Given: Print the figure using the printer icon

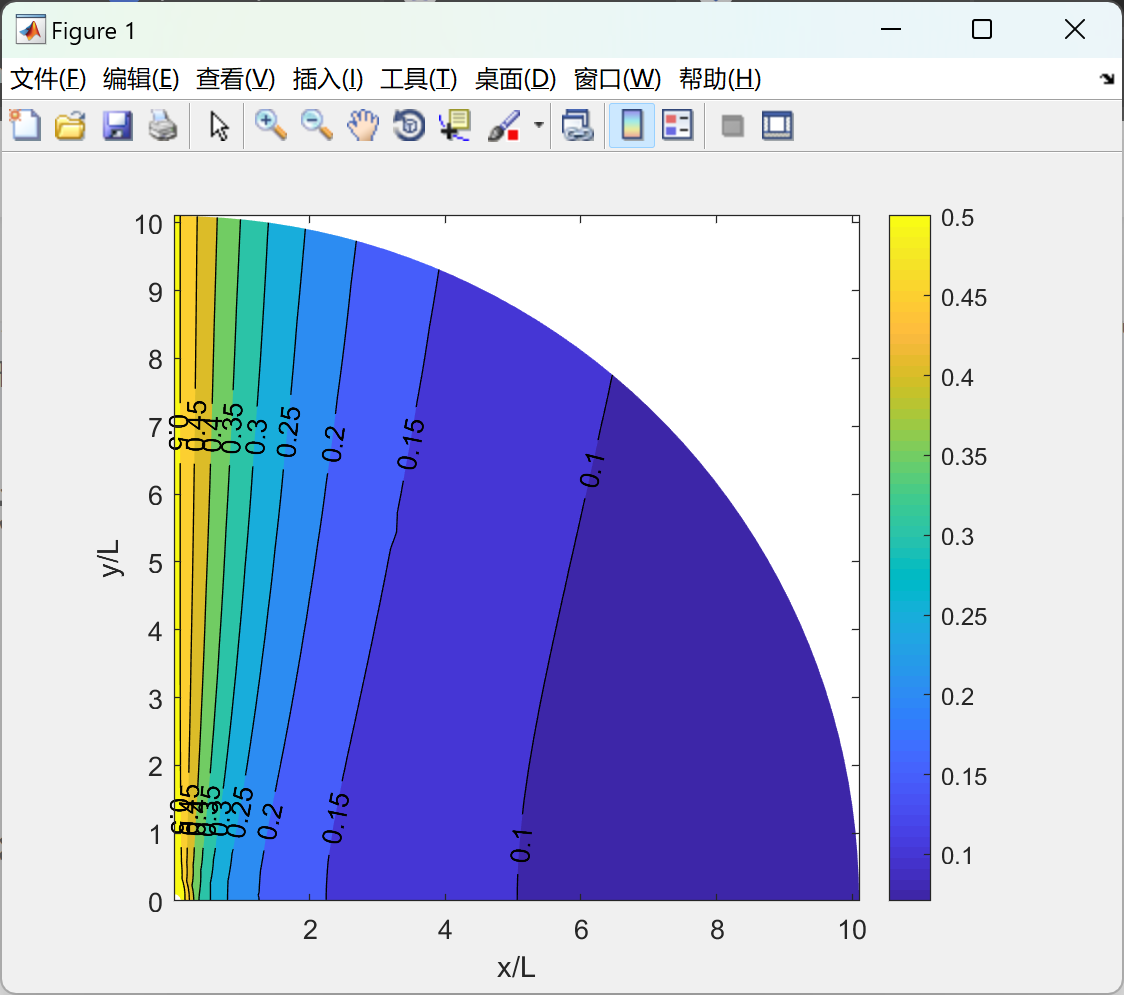Looking at the screenshot, I should pos(163,125).
